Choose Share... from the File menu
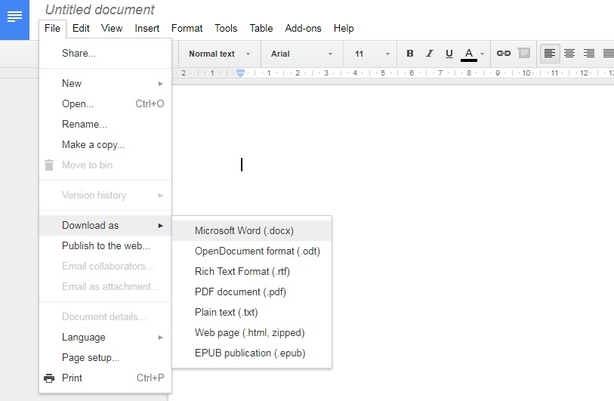 point(105,53)
